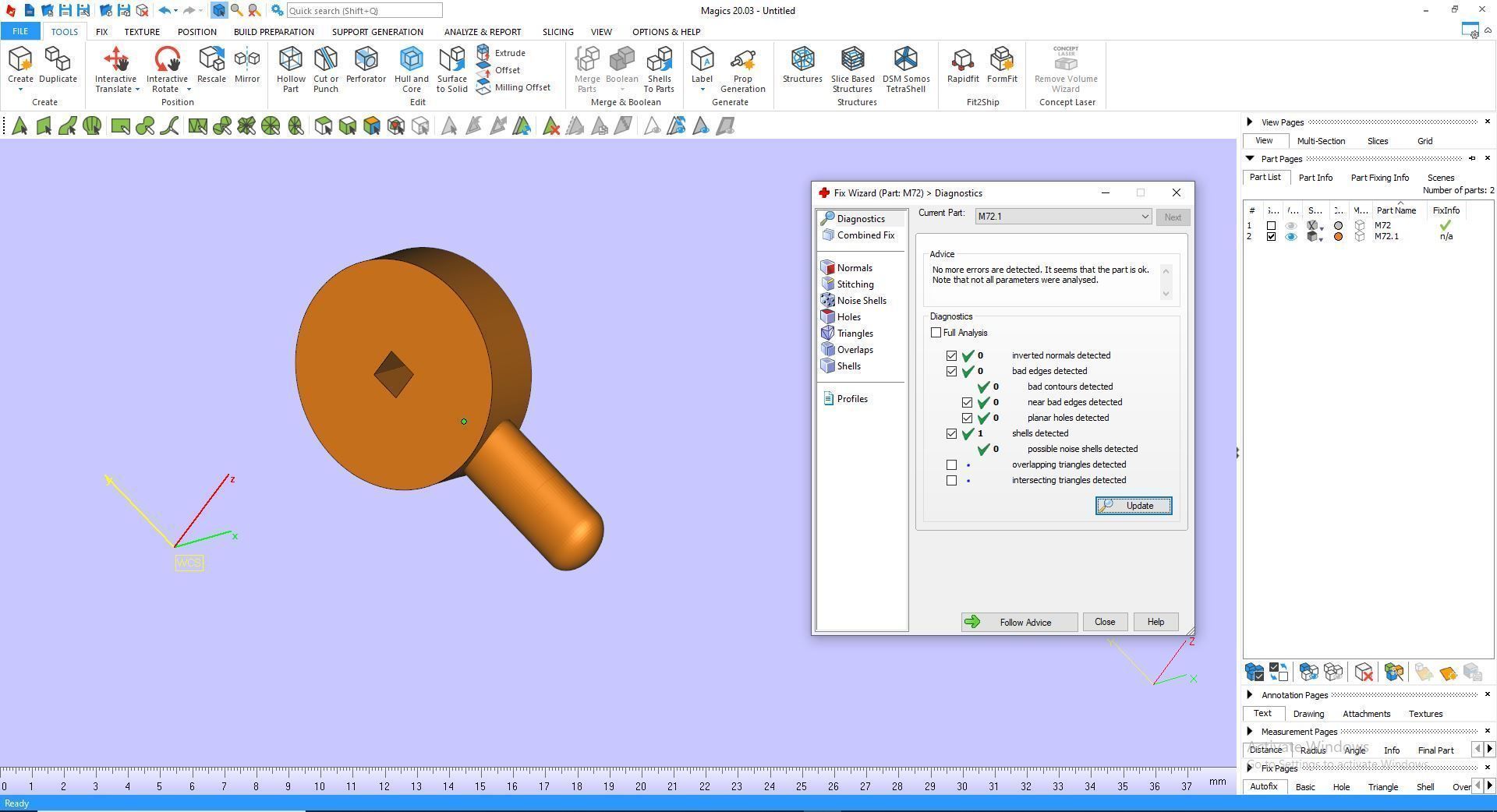Toggle planar holes detected checkbox
The height and width of the screenshot is (812, 1497).
pyautogui.click(x=967, y=418)
